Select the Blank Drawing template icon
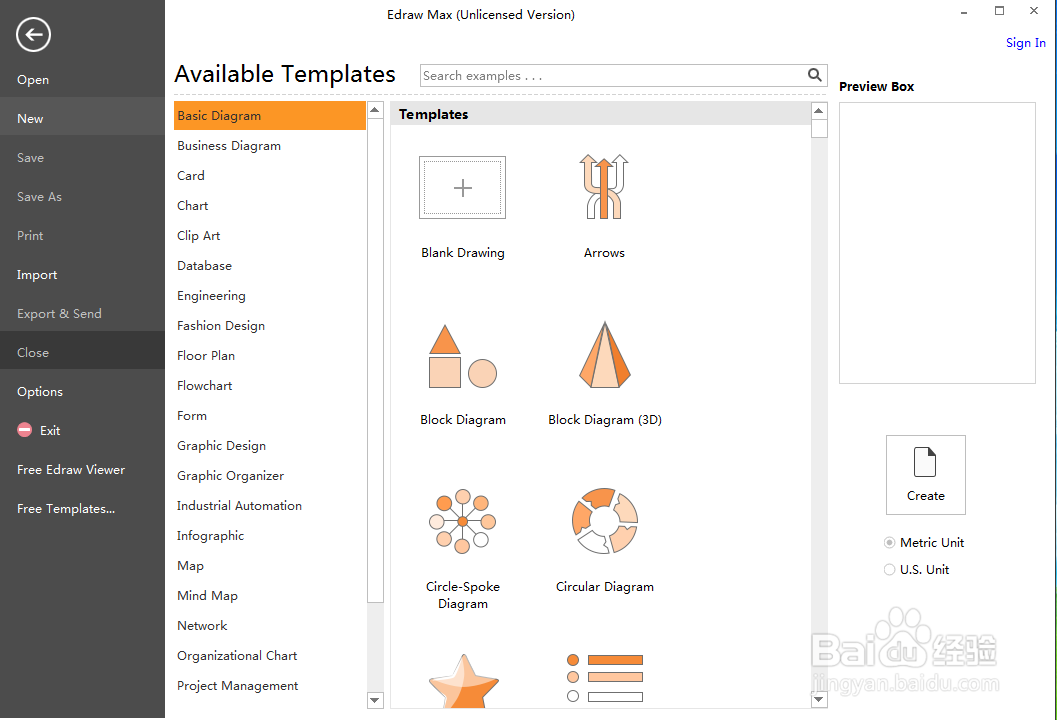1057x720 pixels. pos(462,187)
